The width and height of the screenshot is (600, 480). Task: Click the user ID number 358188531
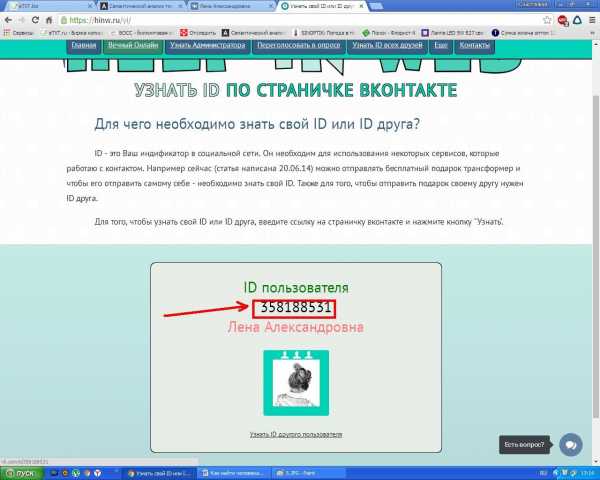294,309
